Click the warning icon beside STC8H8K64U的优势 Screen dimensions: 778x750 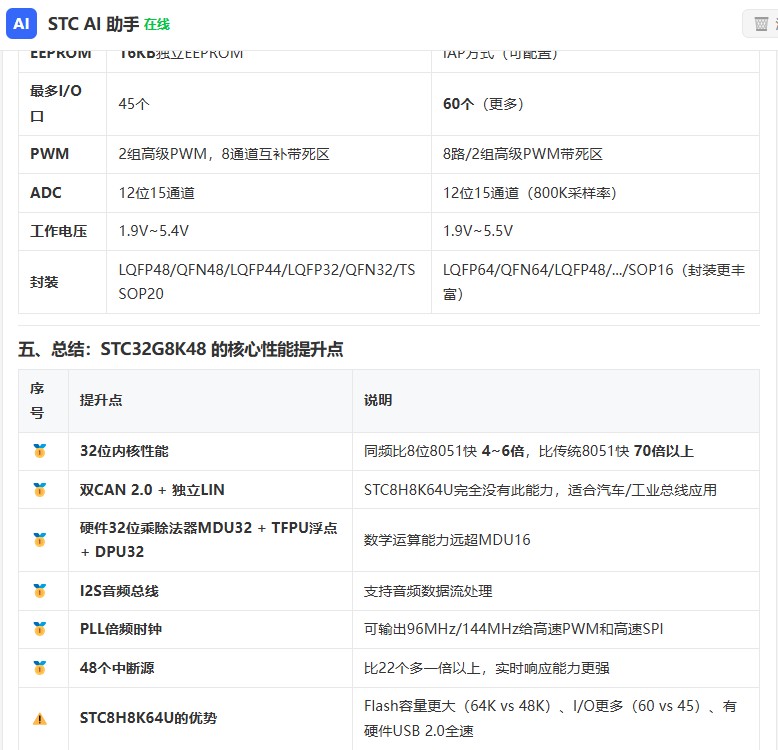point(40,719)
